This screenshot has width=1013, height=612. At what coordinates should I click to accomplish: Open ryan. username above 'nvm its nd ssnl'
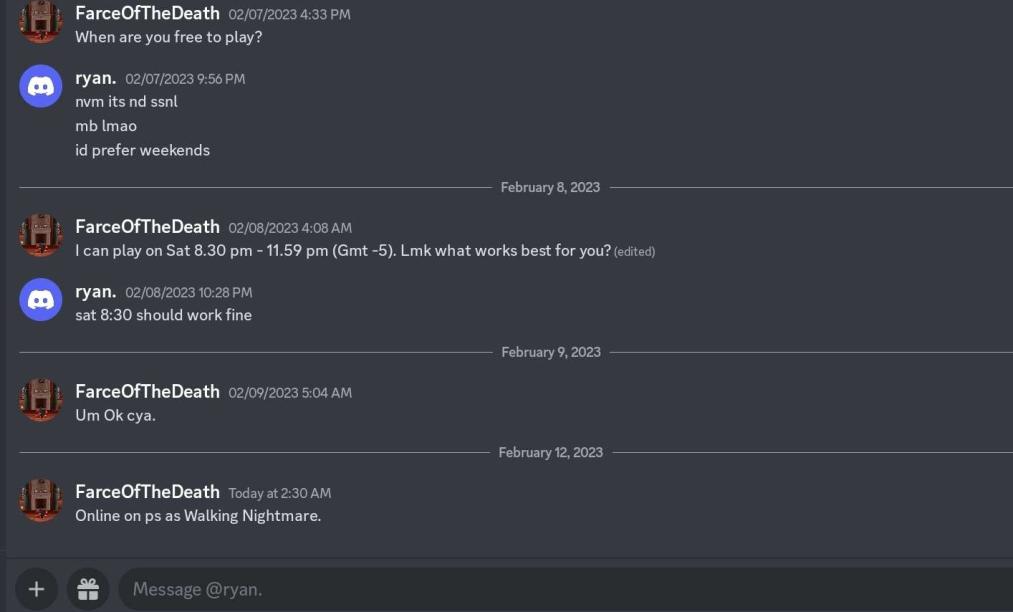coord(96,78)
